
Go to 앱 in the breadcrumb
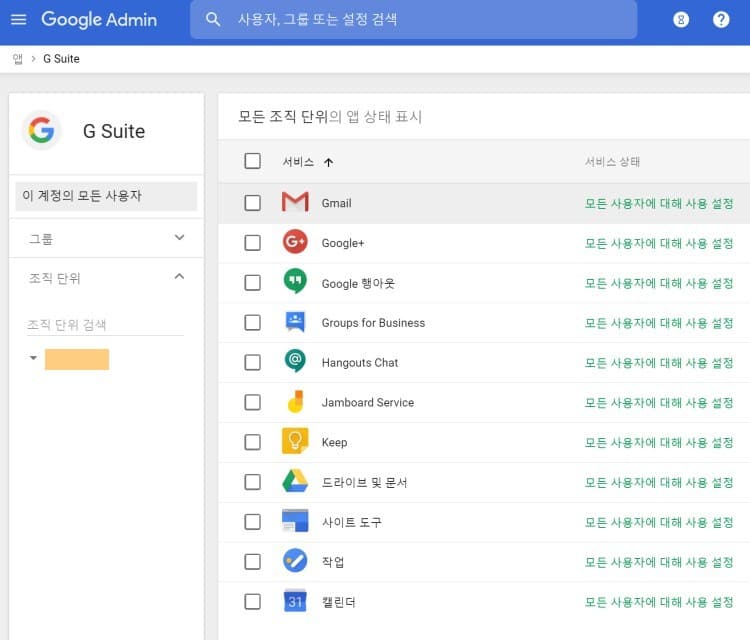pyautogui.click(x=18, y=59)
